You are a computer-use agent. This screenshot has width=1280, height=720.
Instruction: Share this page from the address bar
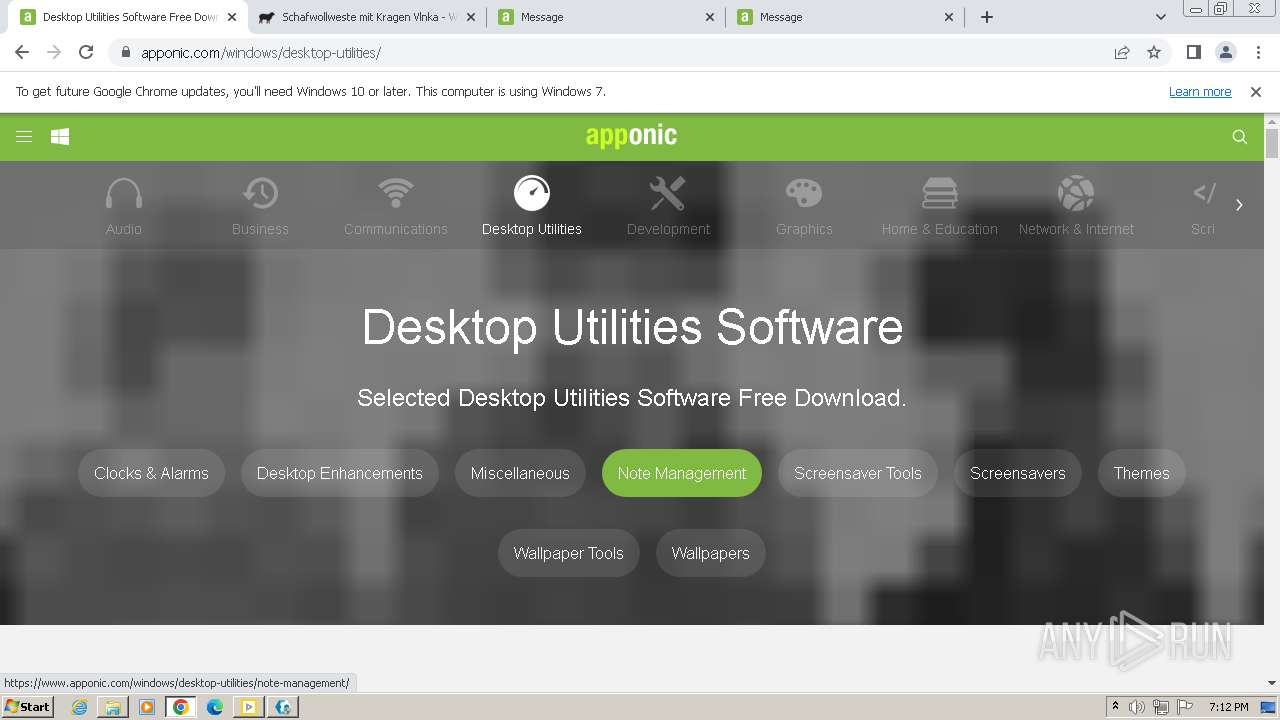(x=1122, y=53)
